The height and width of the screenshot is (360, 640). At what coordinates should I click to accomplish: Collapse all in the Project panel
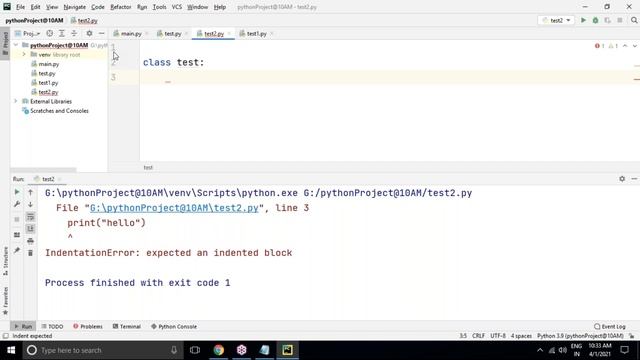pos(74,33)
